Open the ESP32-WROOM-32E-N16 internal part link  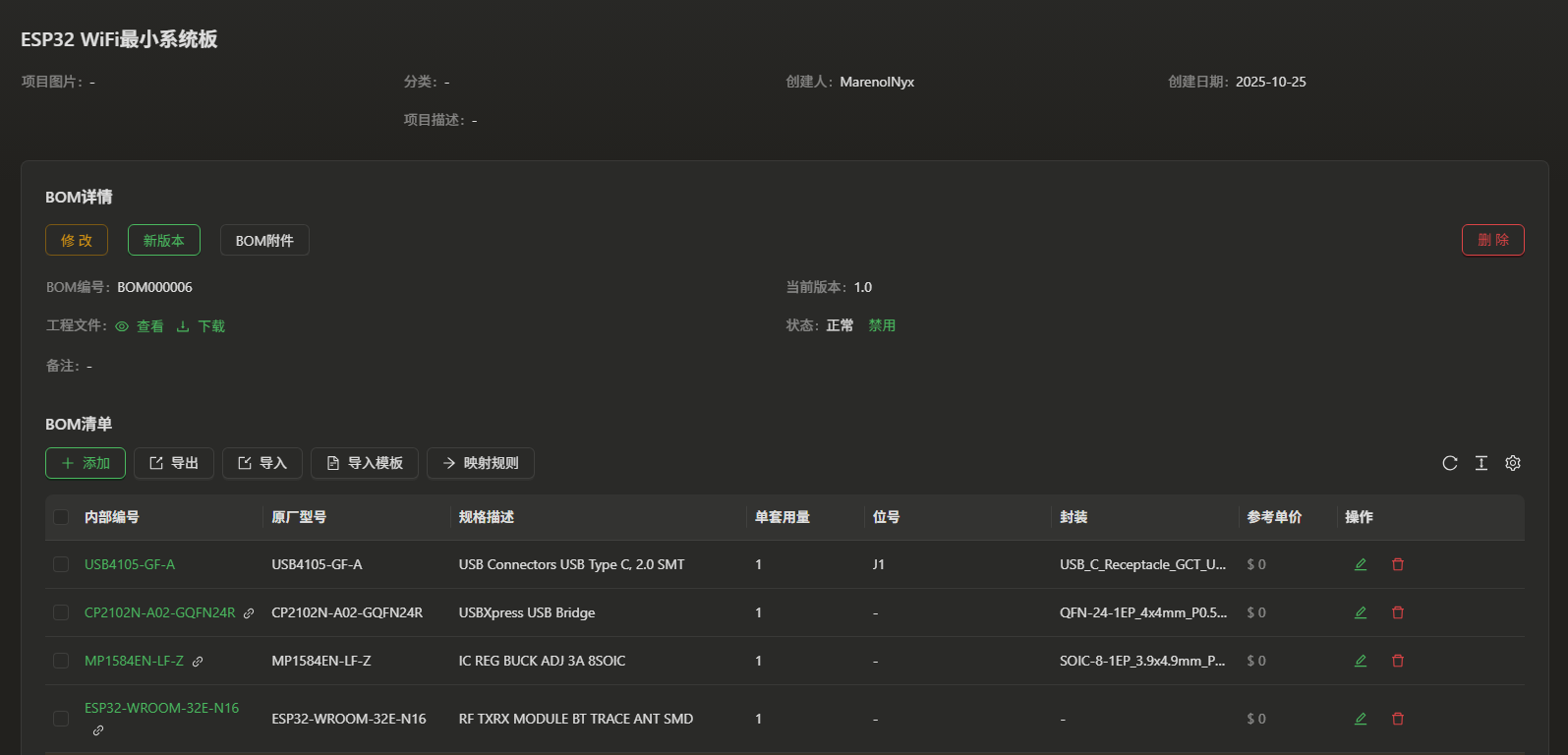161,708
